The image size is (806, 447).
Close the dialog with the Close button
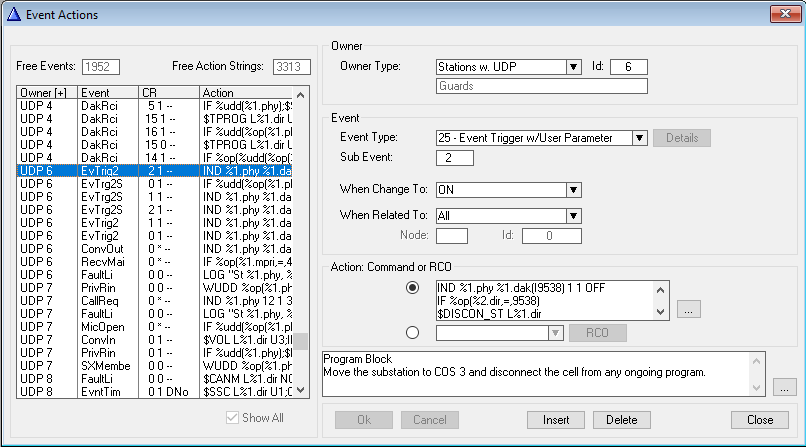tap(759, 419)
